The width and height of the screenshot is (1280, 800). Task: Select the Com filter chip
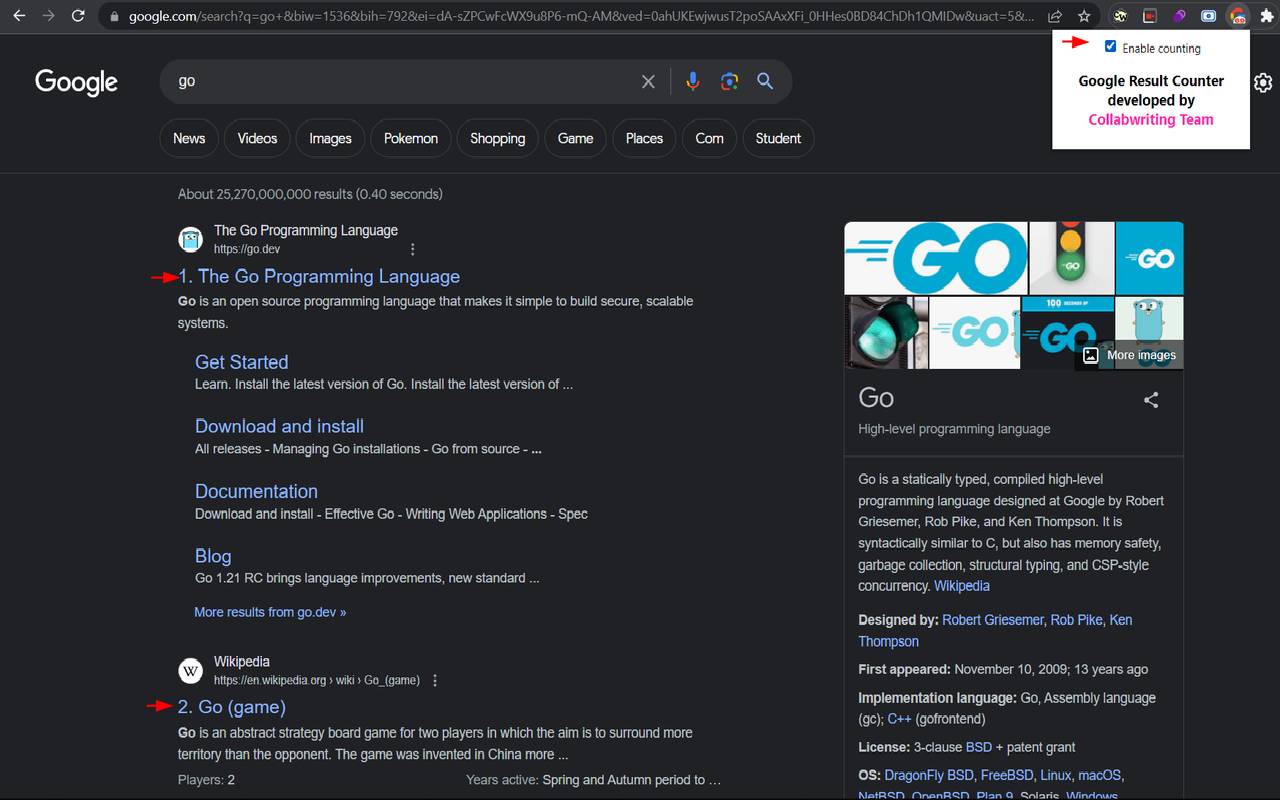709,139
